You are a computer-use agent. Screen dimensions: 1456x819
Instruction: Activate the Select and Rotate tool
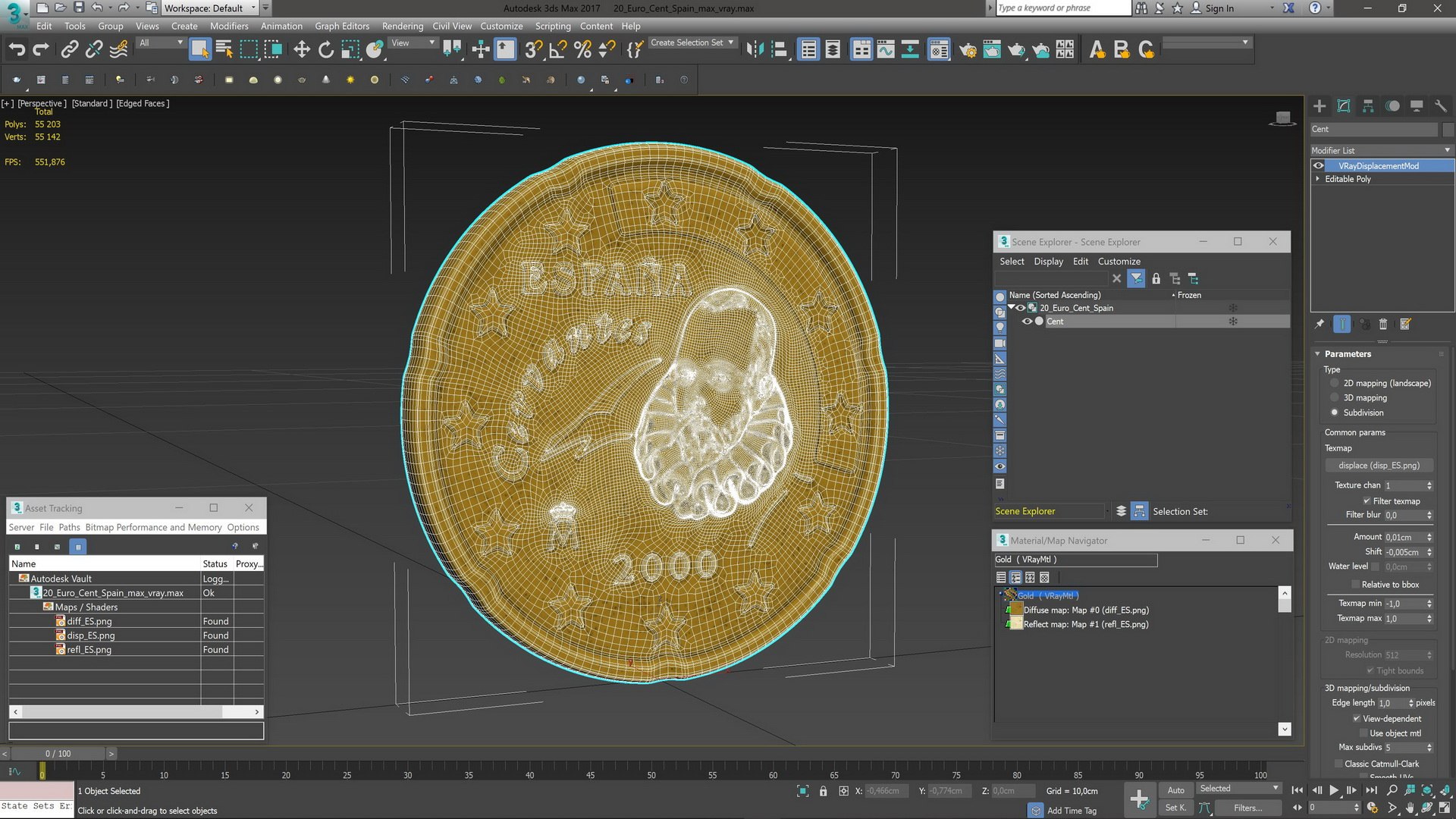click(326, 50)
